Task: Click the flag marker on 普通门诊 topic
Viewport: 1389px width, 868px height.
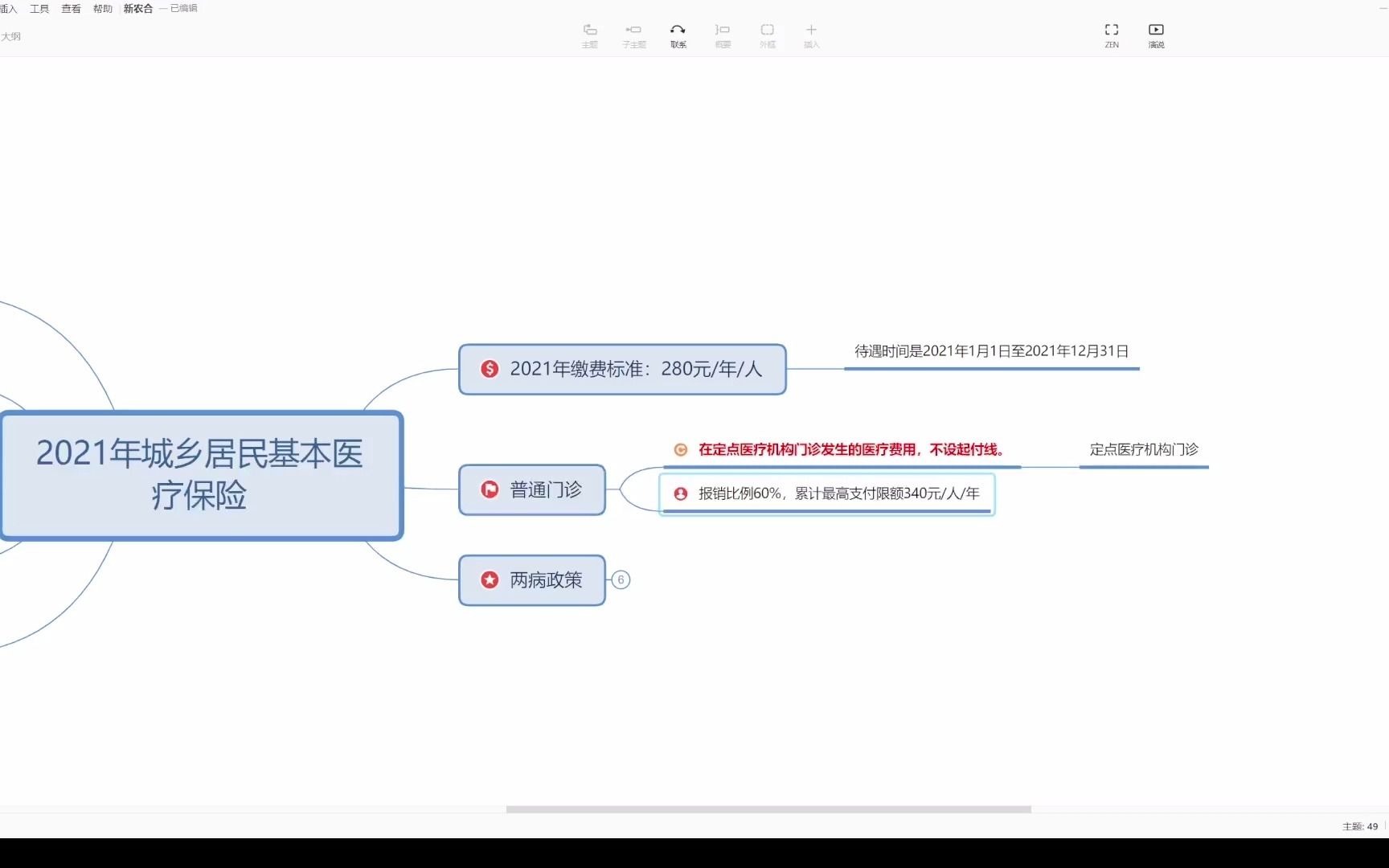Action: [x=490, y=489]
